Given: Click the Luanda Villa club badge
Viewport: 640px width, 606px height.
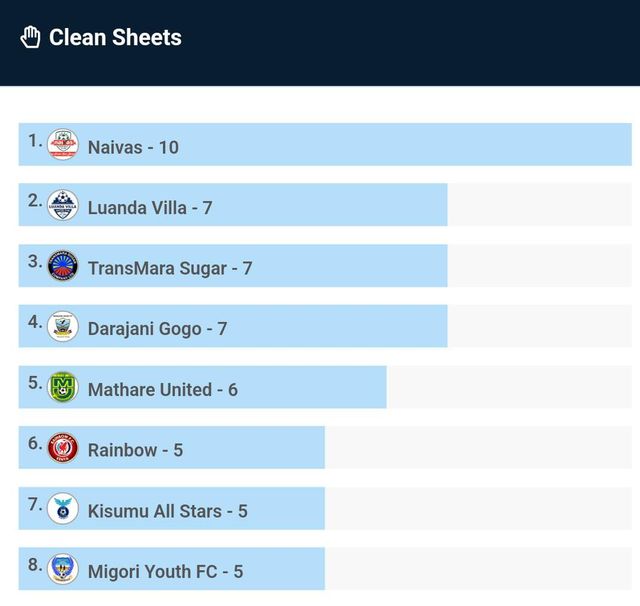Looking at the screenshot, I should [x=63, y=206].
